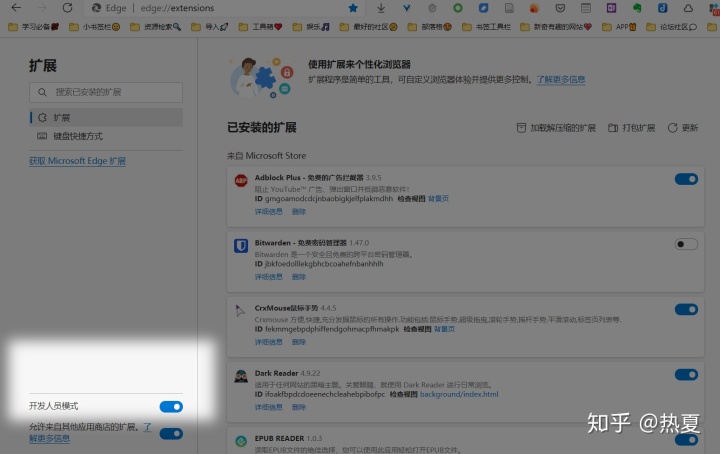
Task: Open the 最好的社区 bookmark folder
Action: (369, 27)
